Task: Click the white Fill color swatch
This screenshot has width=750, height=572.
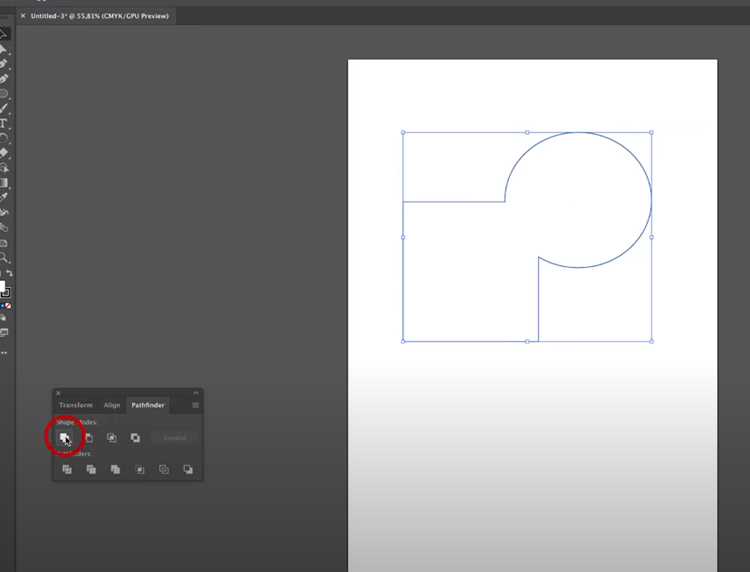Action: click(2, 286)
